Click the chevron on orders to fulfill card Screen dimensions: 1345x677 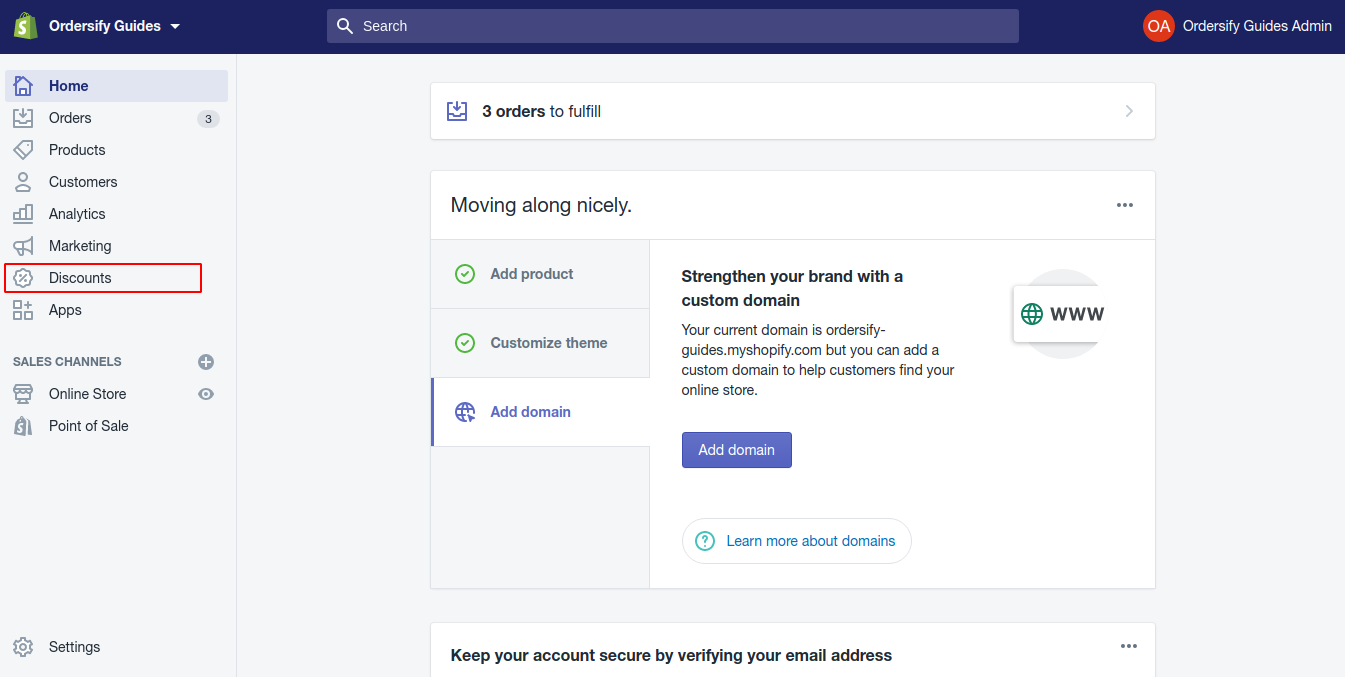1130,111
